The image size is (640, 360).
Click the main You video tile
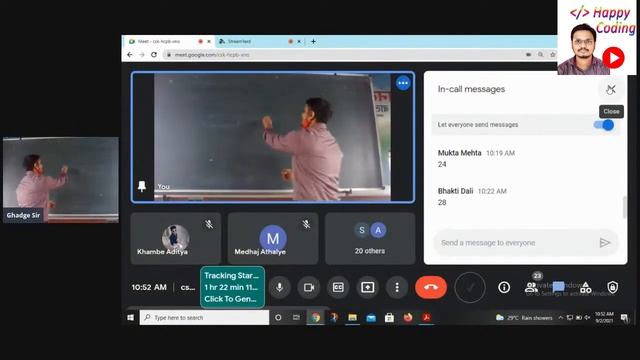(x=273, y=137)
